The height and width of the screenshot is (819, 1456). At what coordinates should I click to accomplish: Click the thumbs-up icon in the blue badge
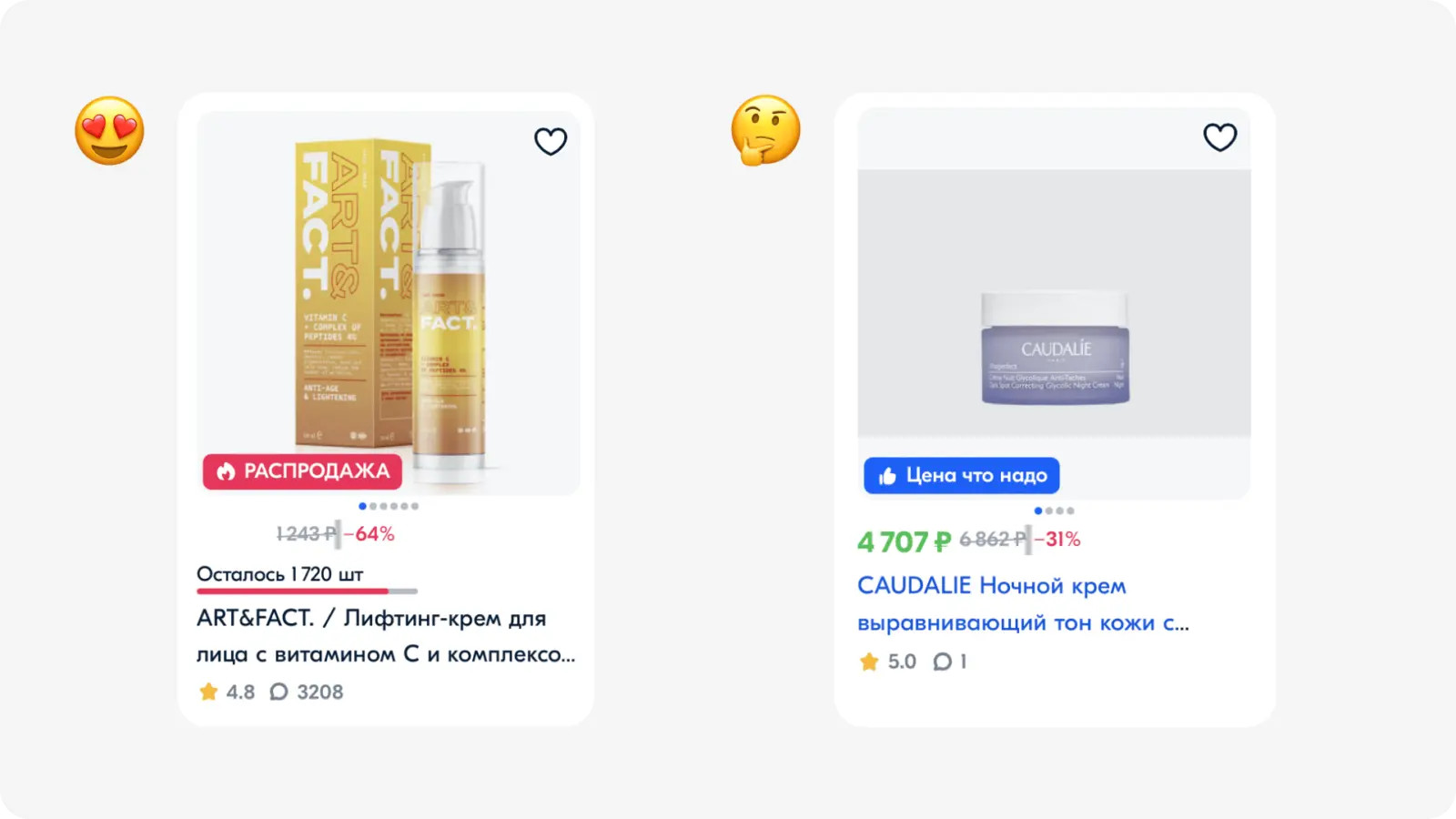(887, 476)
